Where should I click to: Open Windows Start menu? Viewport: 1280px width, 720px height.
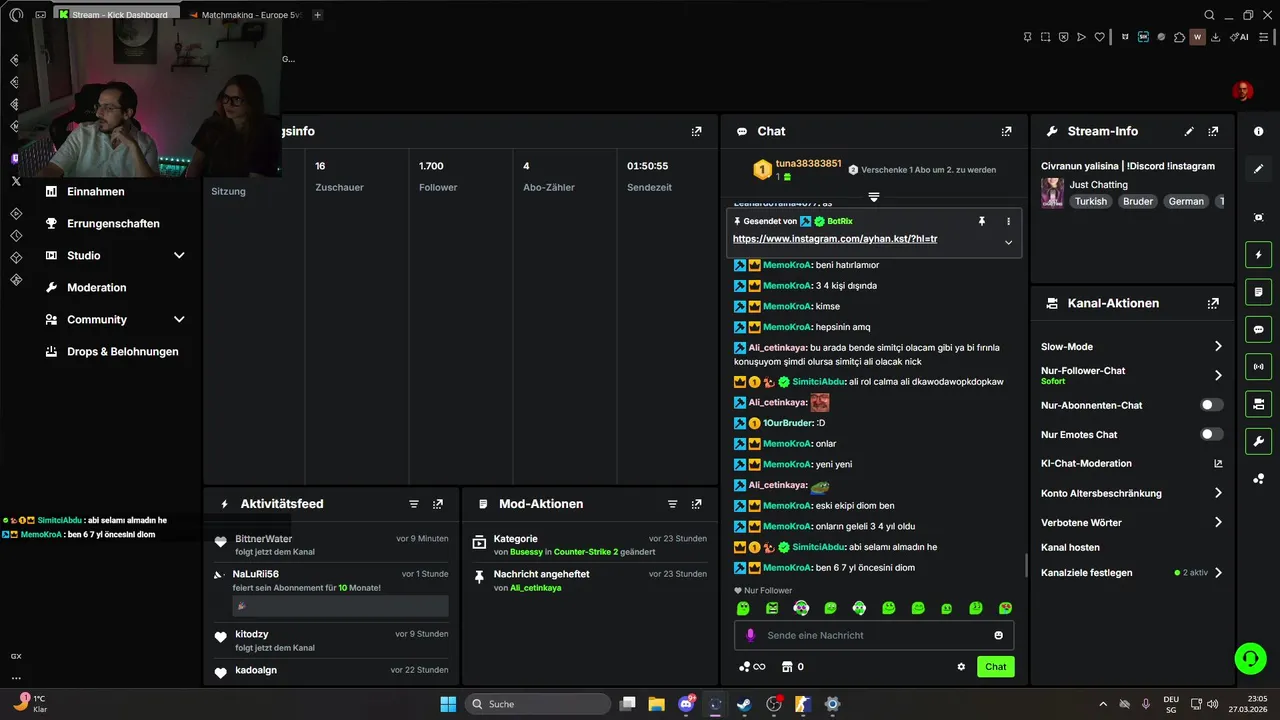pos(448,704)
